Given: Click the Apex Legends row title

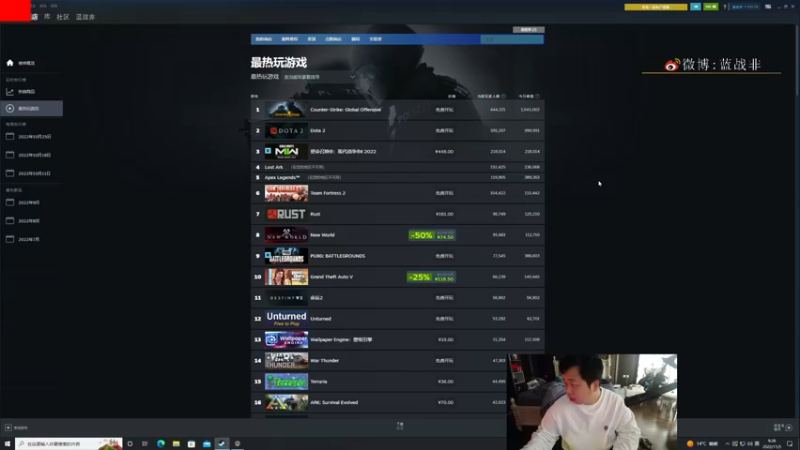Looking at the screenshot, I should pos(282,178).
